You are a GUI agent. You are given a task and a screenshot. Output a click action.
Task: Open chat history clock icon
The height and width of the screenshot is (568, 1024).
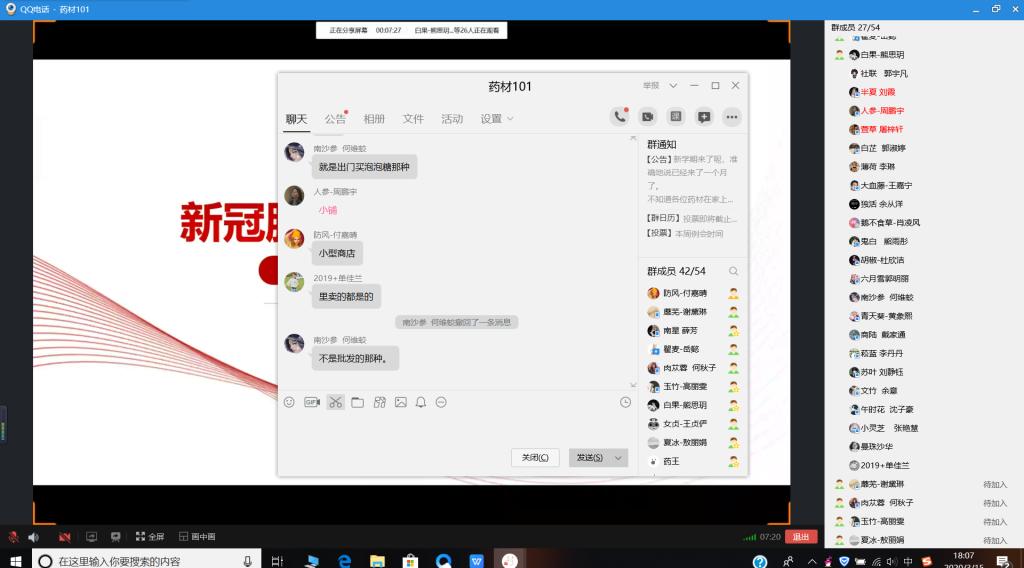[625, 402]
